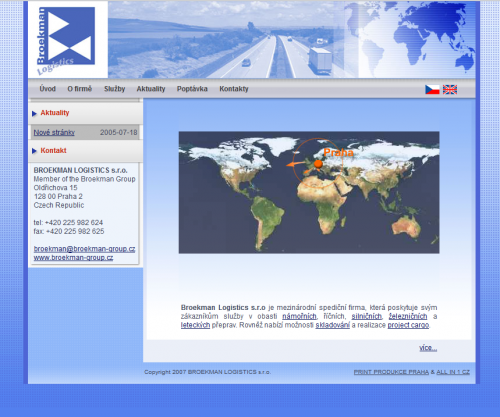500x417 pixels.
Task: Click the world map image
Action: point(309,192)
